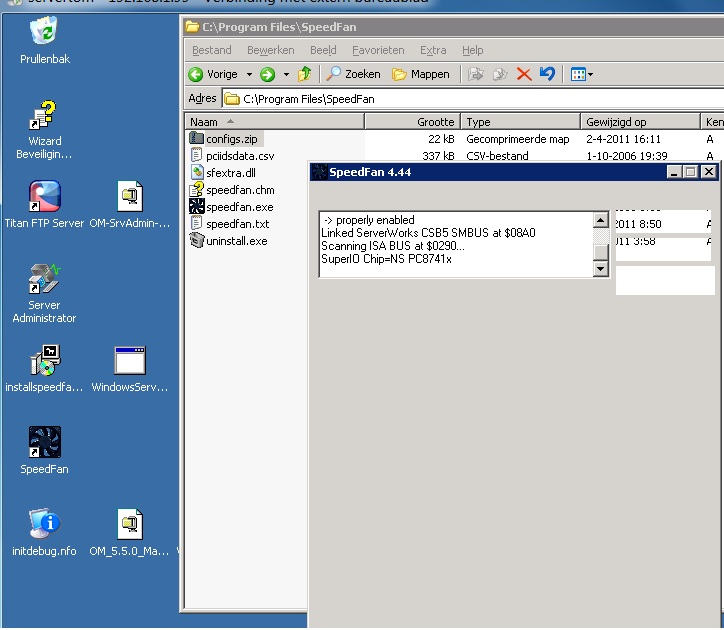The image size is (724, 630).
Task: Sort by Type column header
Action: click(x=520, y=122)
